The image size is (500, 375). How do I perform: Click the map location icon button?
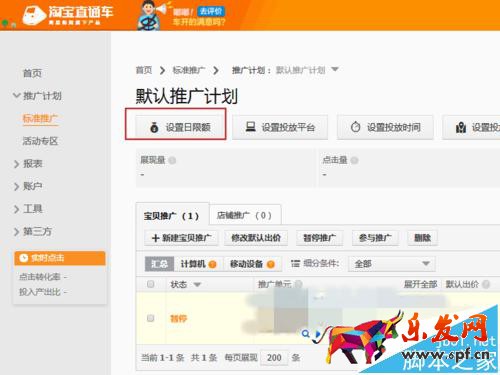point(471,127)
